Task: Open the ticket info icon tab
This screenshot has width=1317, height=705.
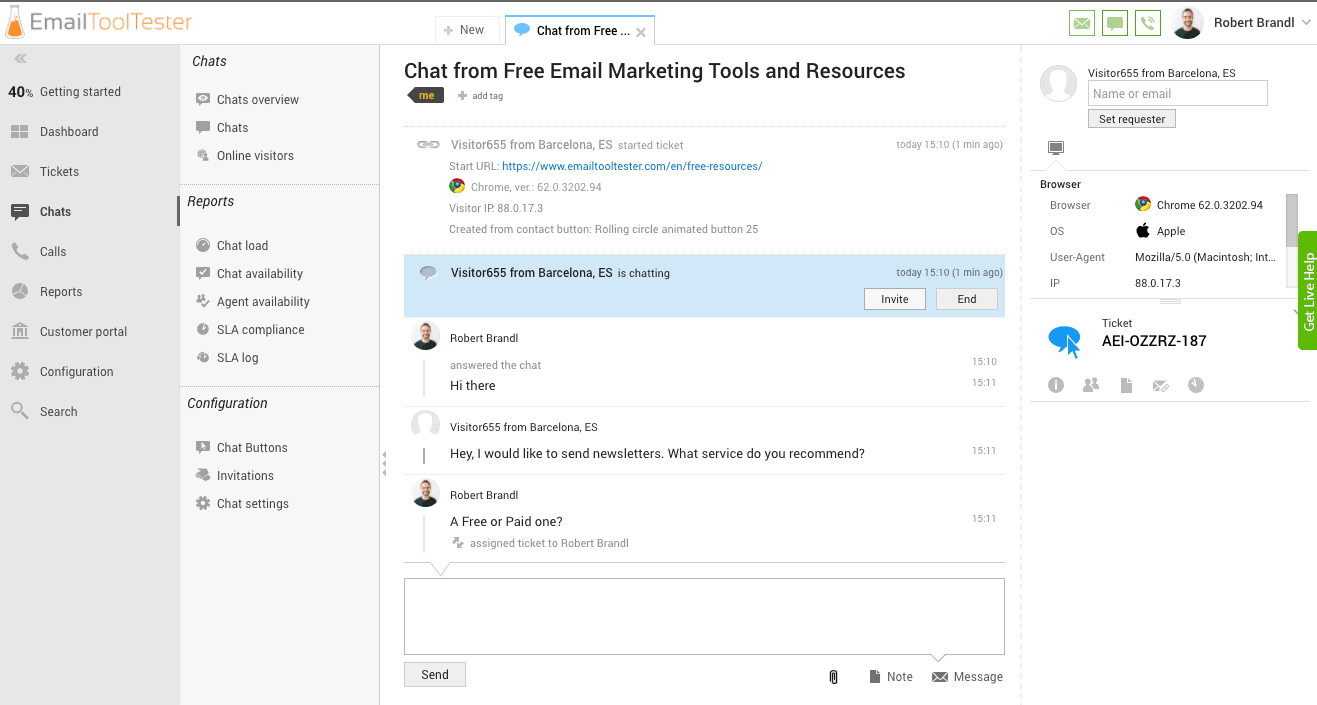Action: click(x=1056, y=385)
